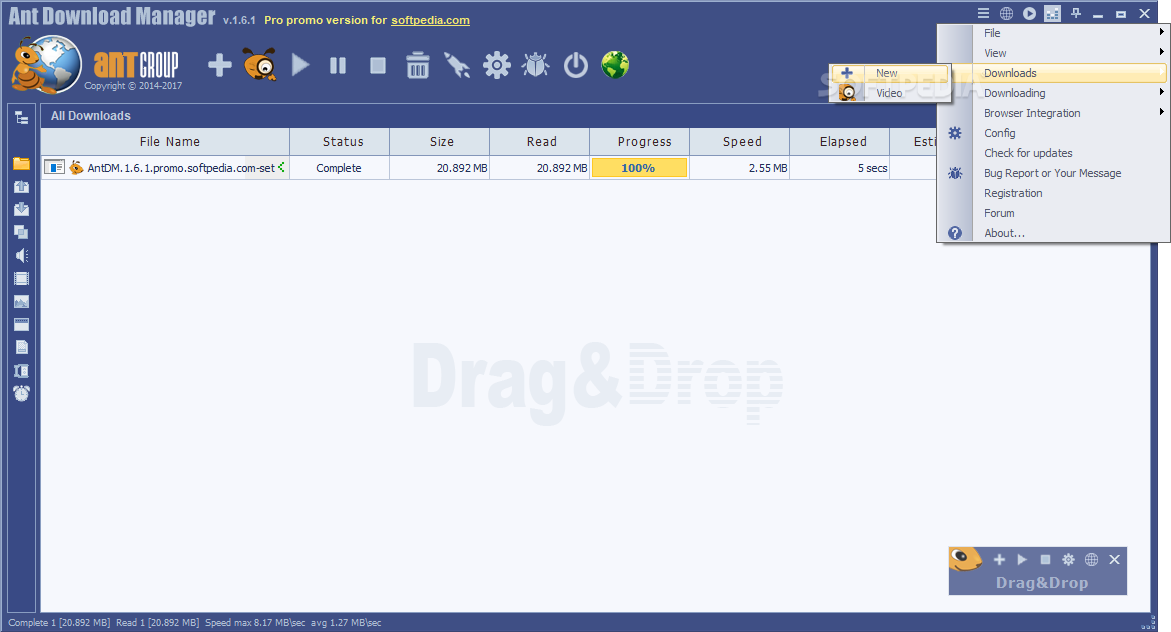
Task: Add a new download with the plus toolbar icon
Action: (x=220, y=65)
